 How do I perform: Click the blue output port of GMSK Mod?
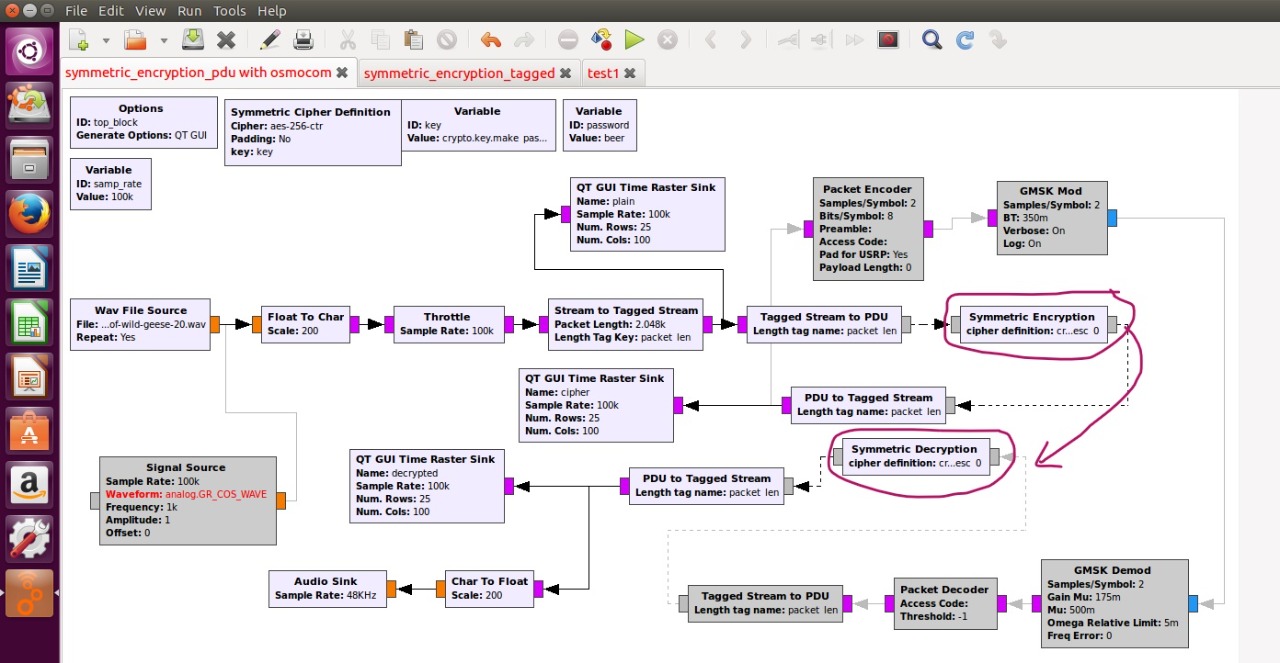click(x=1112, y=218)
